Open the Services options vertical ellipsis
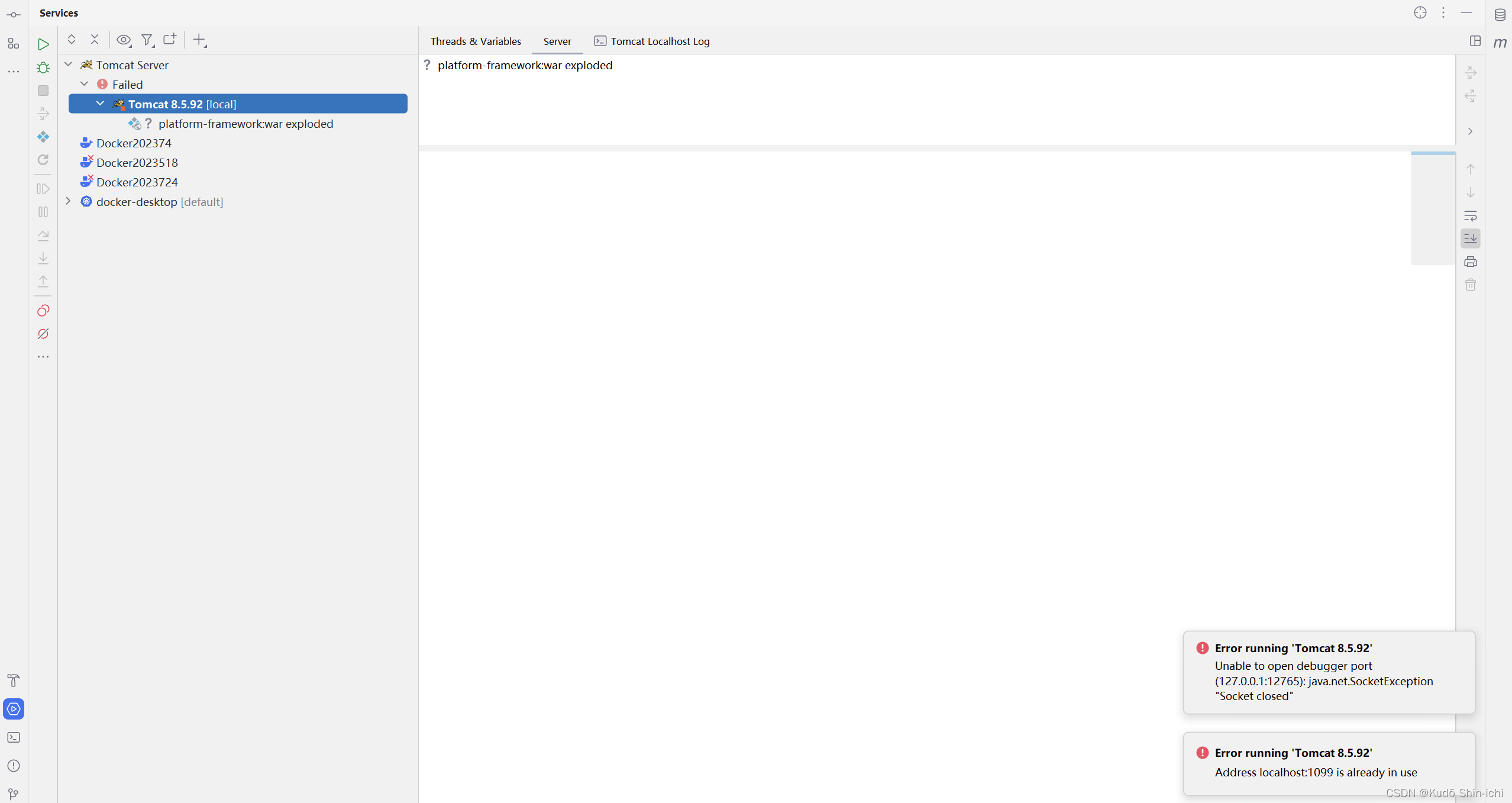Screen dimensions: 1512x803 click(1443, 12)
